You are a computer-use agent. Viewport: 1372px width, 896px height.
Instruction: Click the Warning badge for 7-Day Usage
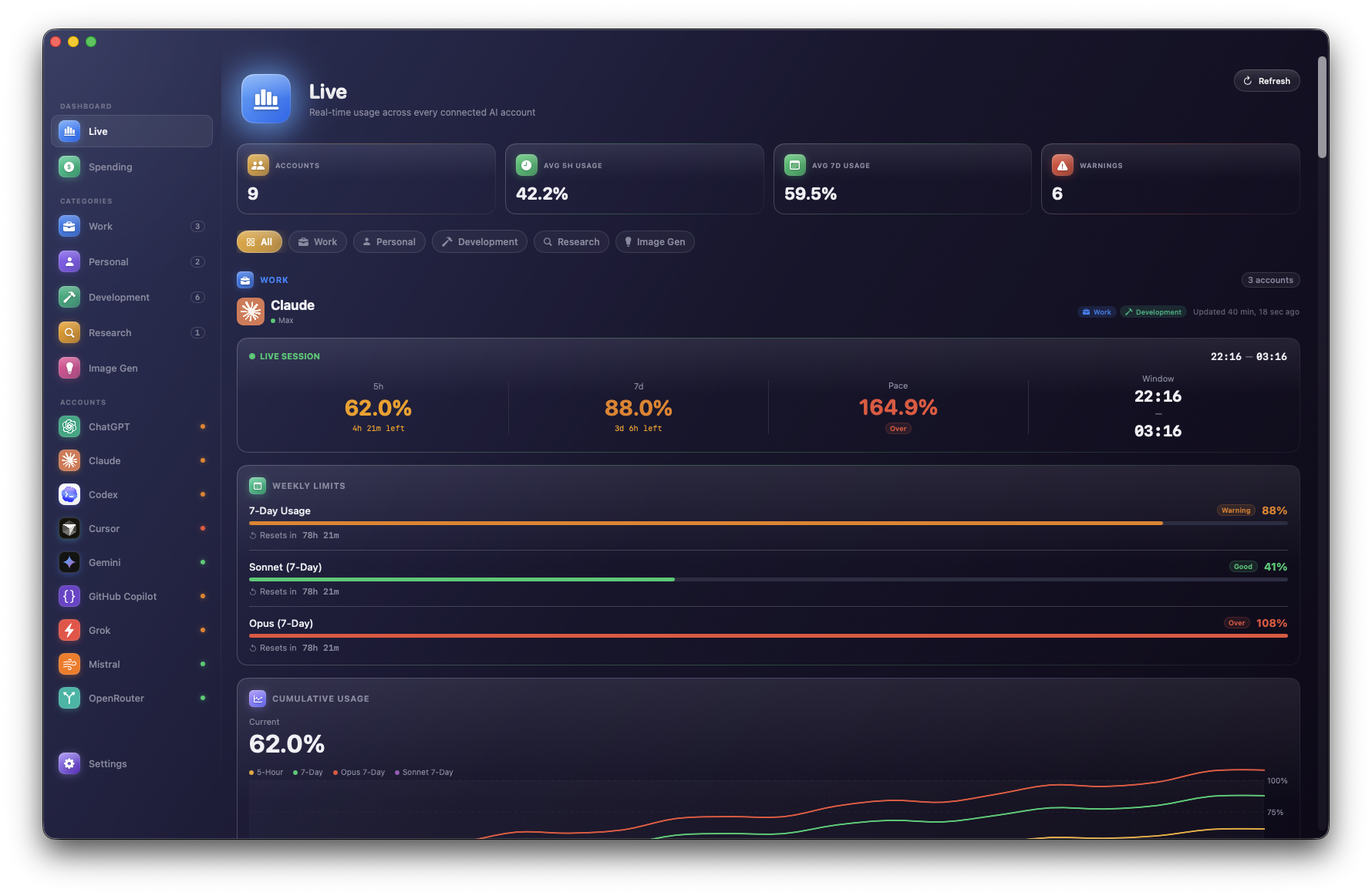[1235, 510]
